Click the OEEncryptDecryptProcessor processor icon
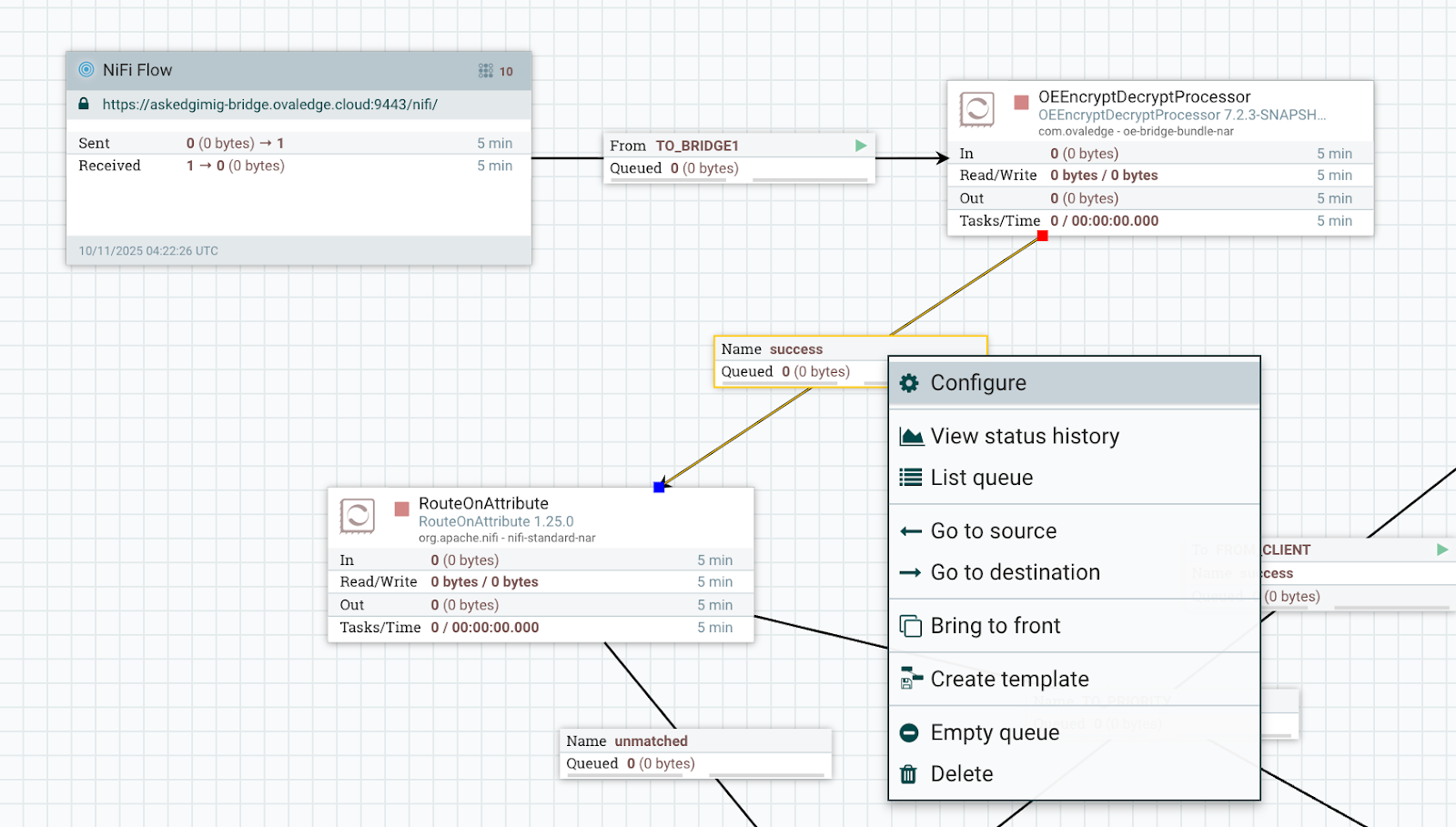 click(x=976, y=110)
